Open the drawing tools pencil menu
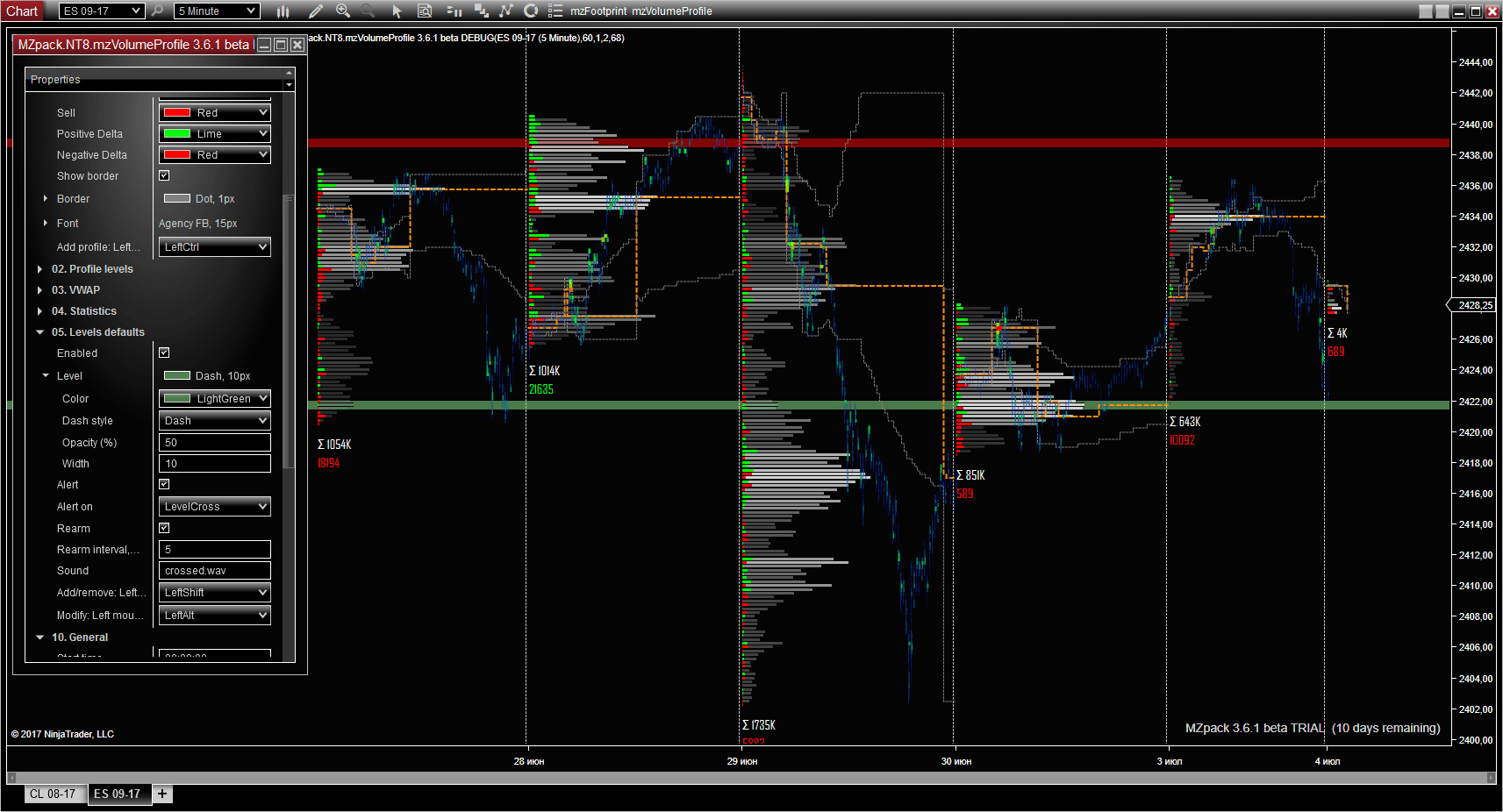Image resolution: width=1503 pixels, height=812 pixels. pyautogui.click(x=316, y=11)
